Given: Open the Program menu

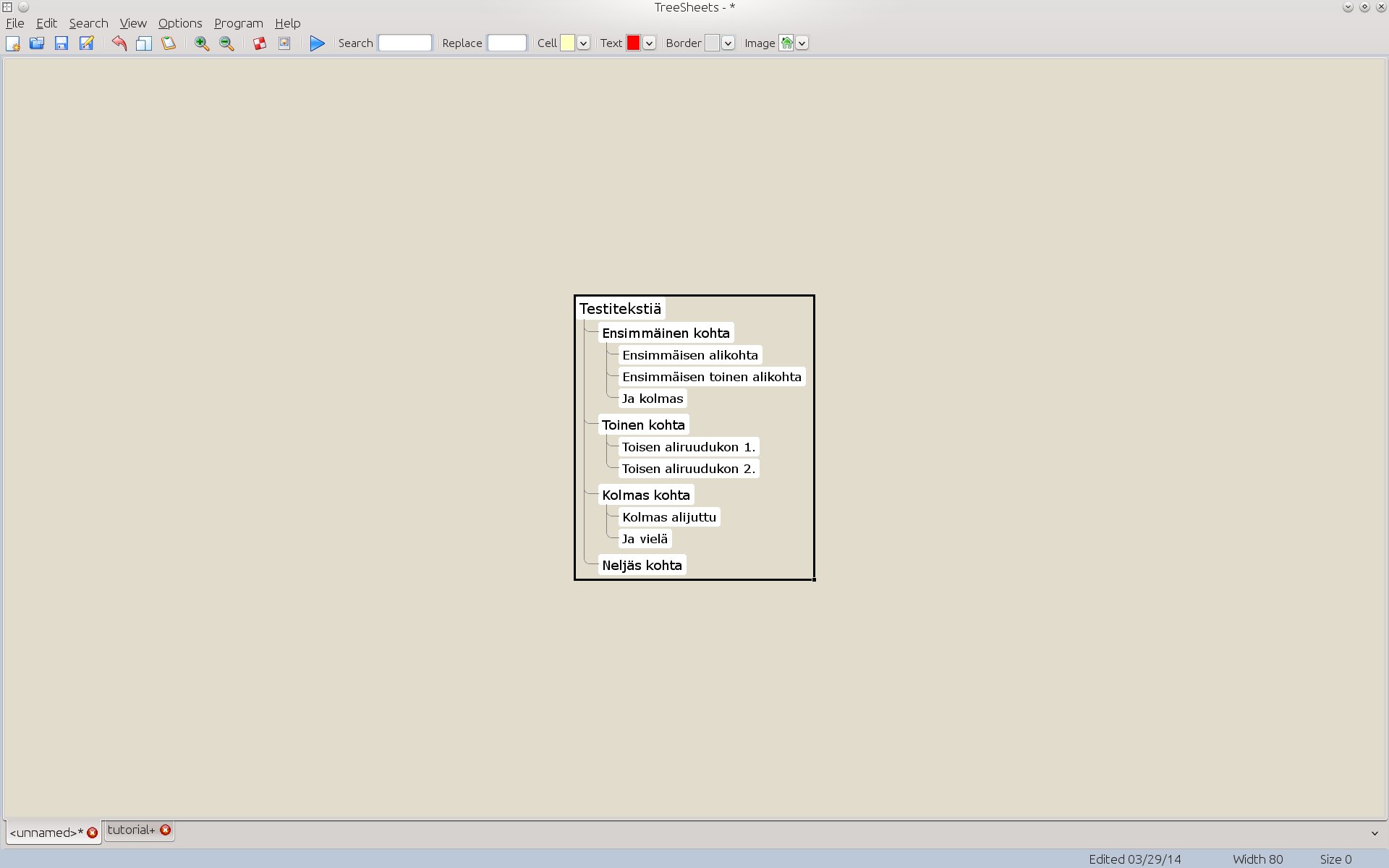Looking at the screenshot, I should point(239,23).
